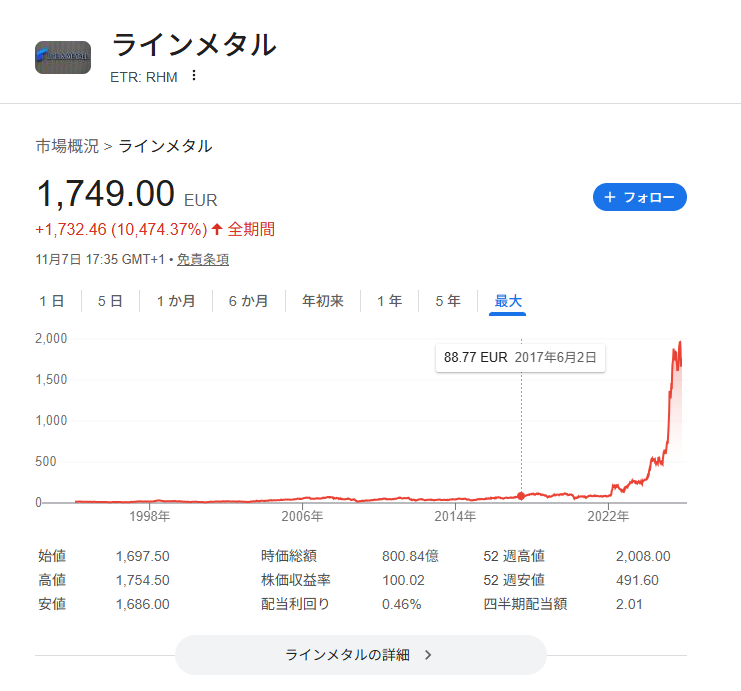Switch to the 6か月 chart range
This screenshot has width=741, height=691.
(x=248, y=301)
